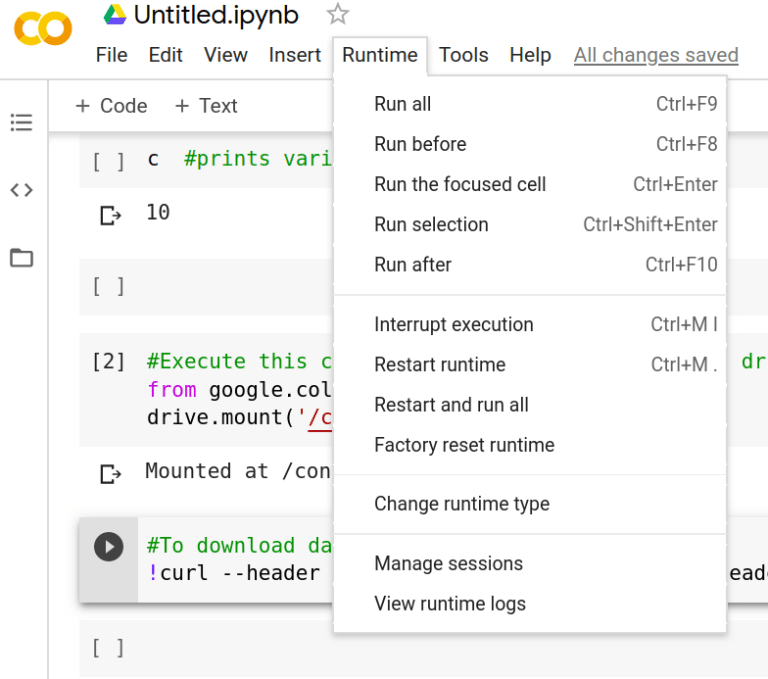Screen dimensions: 768x679
Task: Click the Colab CO logo
Action: pyautogui.click(x=43, y=29)
